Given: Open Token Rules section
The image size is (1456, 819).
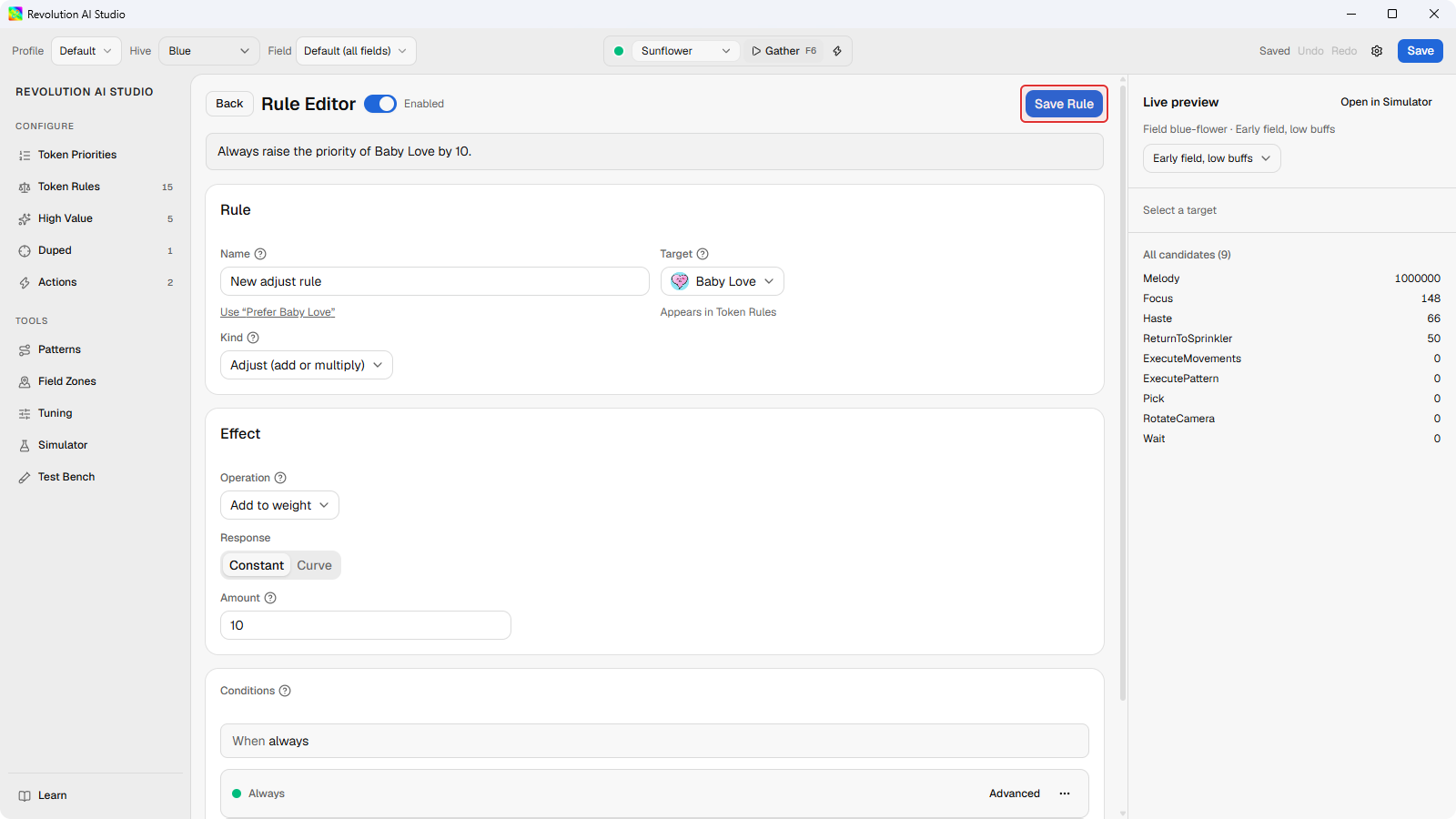Looking at the screenshot, I should click(x=96, y=187).
